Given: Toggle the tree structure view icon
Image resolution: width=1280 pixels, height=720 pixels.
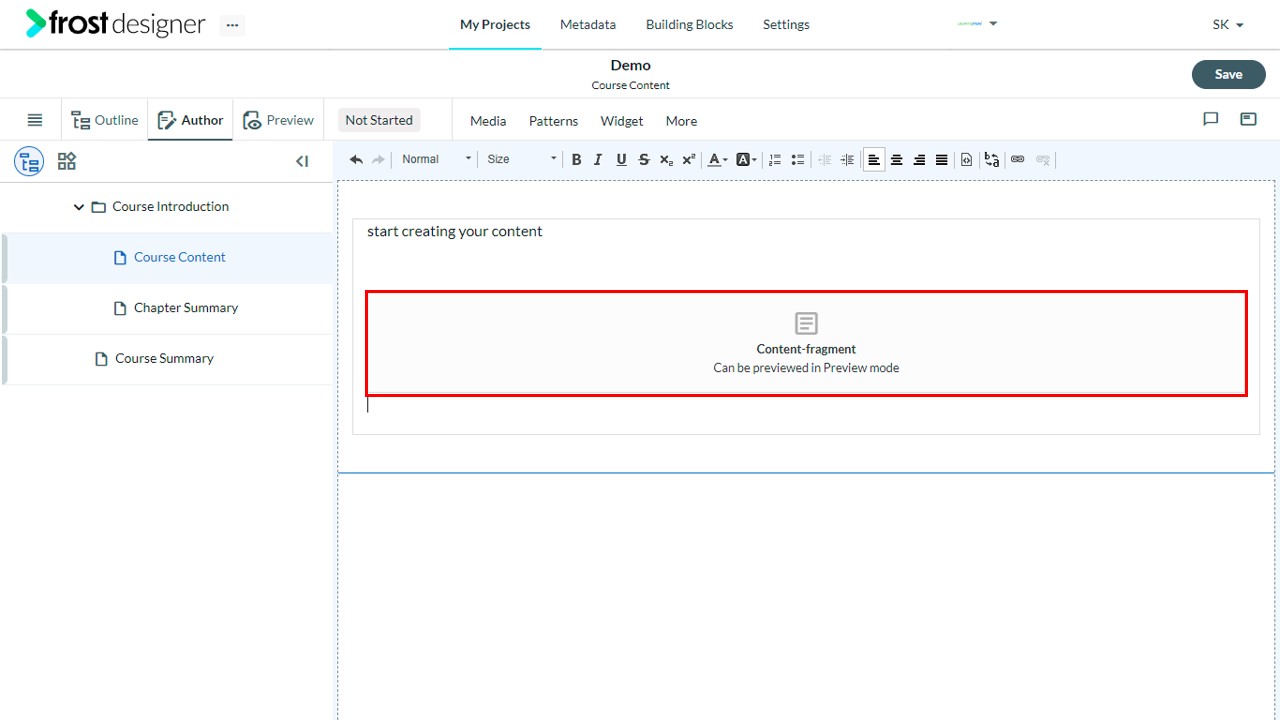Looking at the screenshot, I should pos(29,161).
